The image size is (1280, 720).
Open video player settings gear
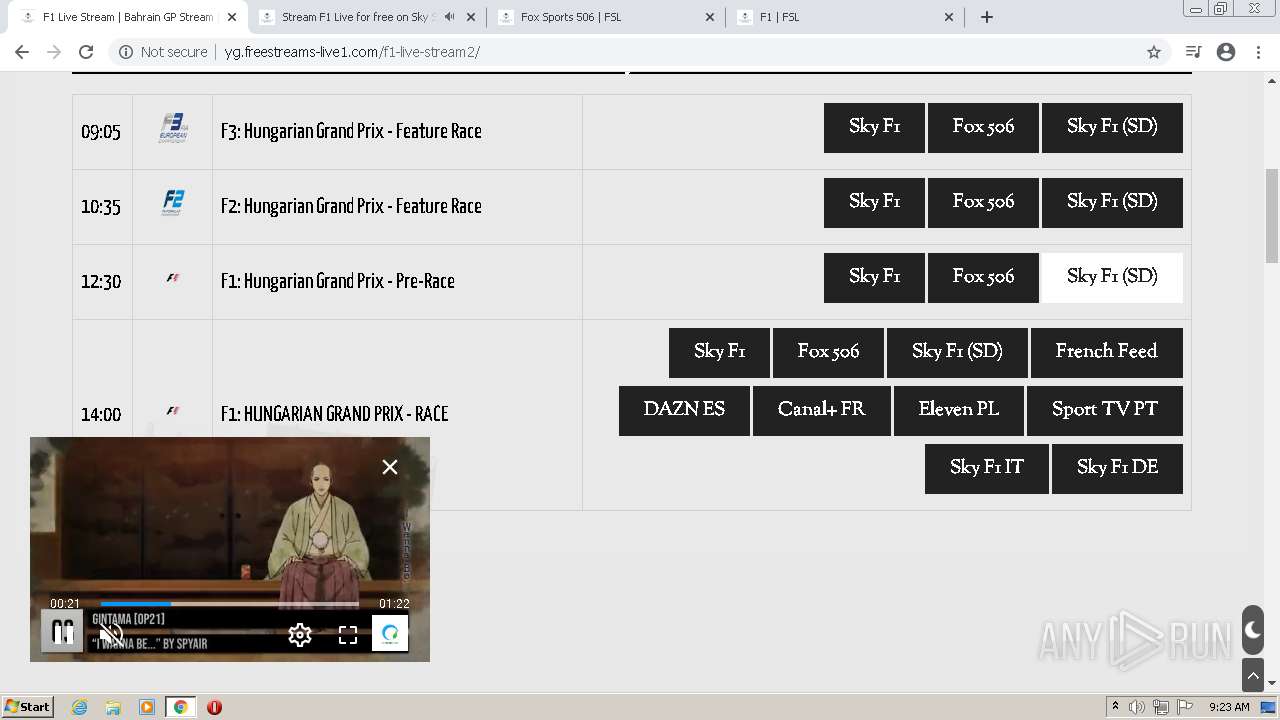(x=300, y=635)
